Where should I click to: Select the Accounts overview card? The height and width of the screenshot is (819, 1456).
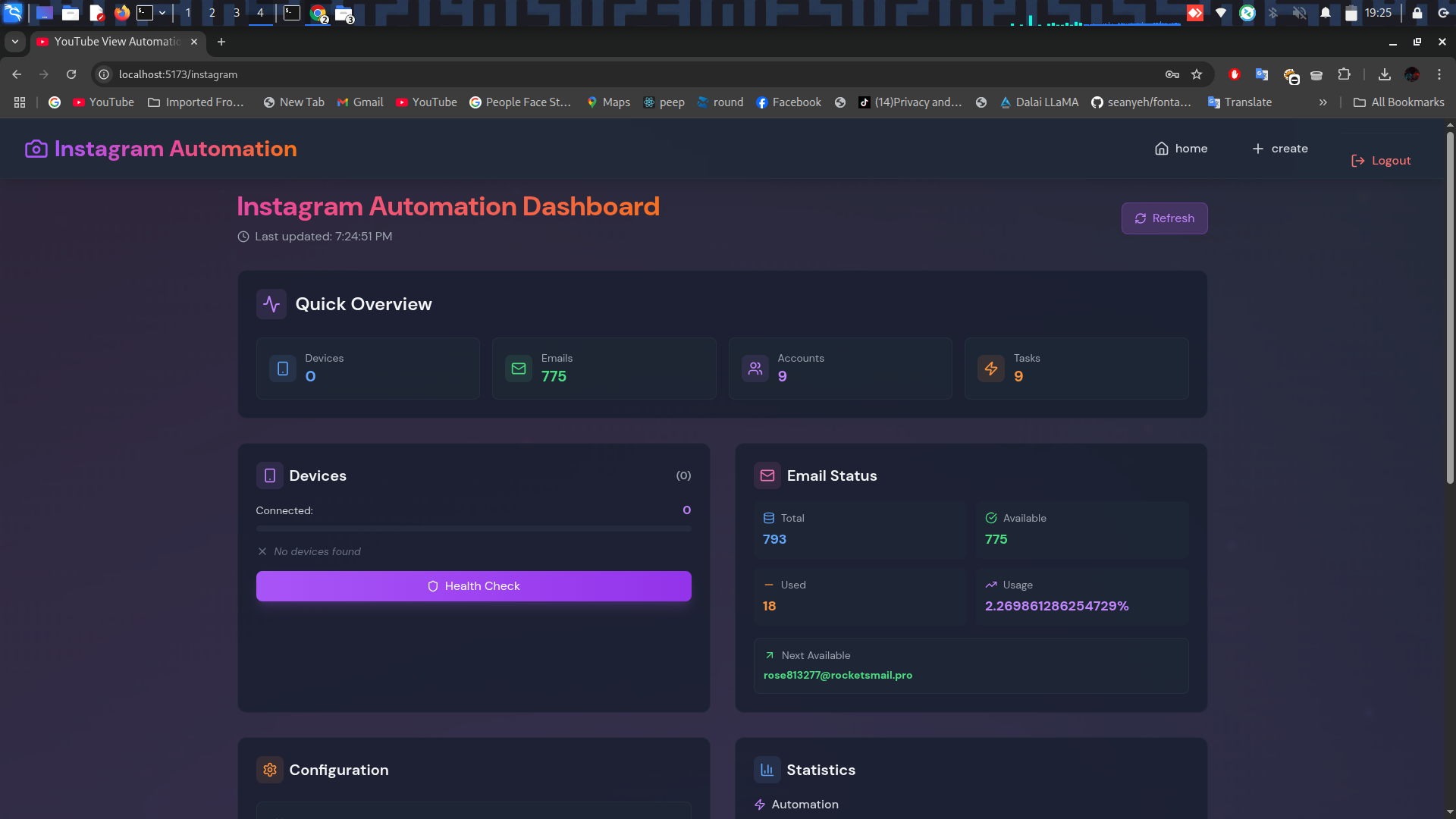click(840, 369)
